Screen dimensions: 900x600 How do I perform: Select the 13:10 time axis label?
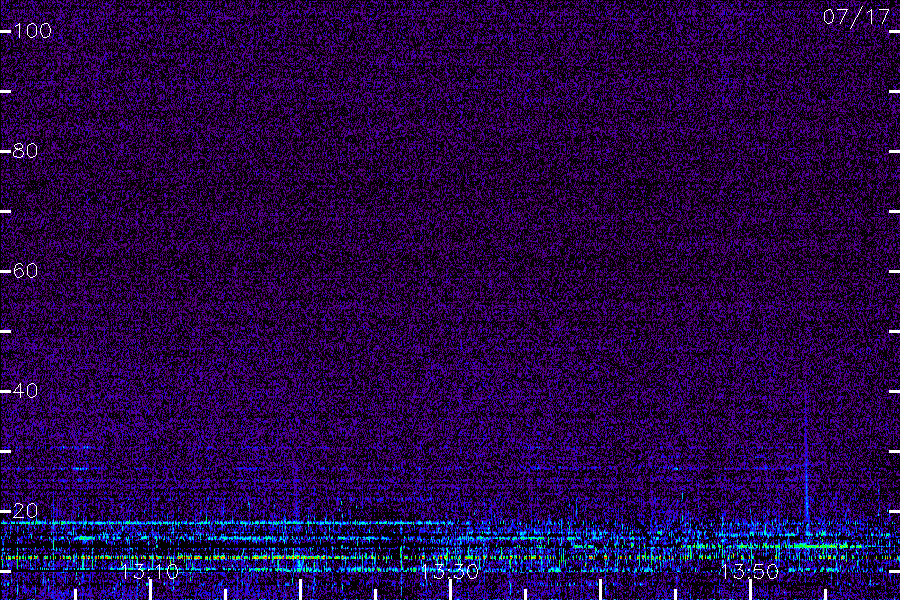[x=150, y=572]
